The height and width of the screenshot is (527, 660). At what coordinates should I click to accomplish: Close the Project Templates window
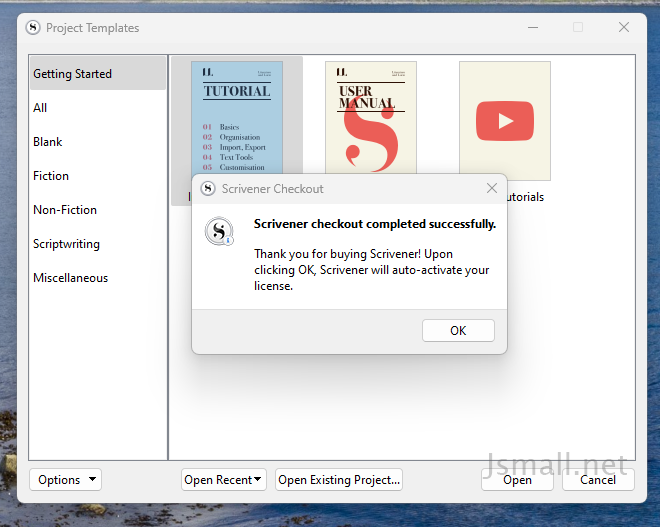coord(624,27)
